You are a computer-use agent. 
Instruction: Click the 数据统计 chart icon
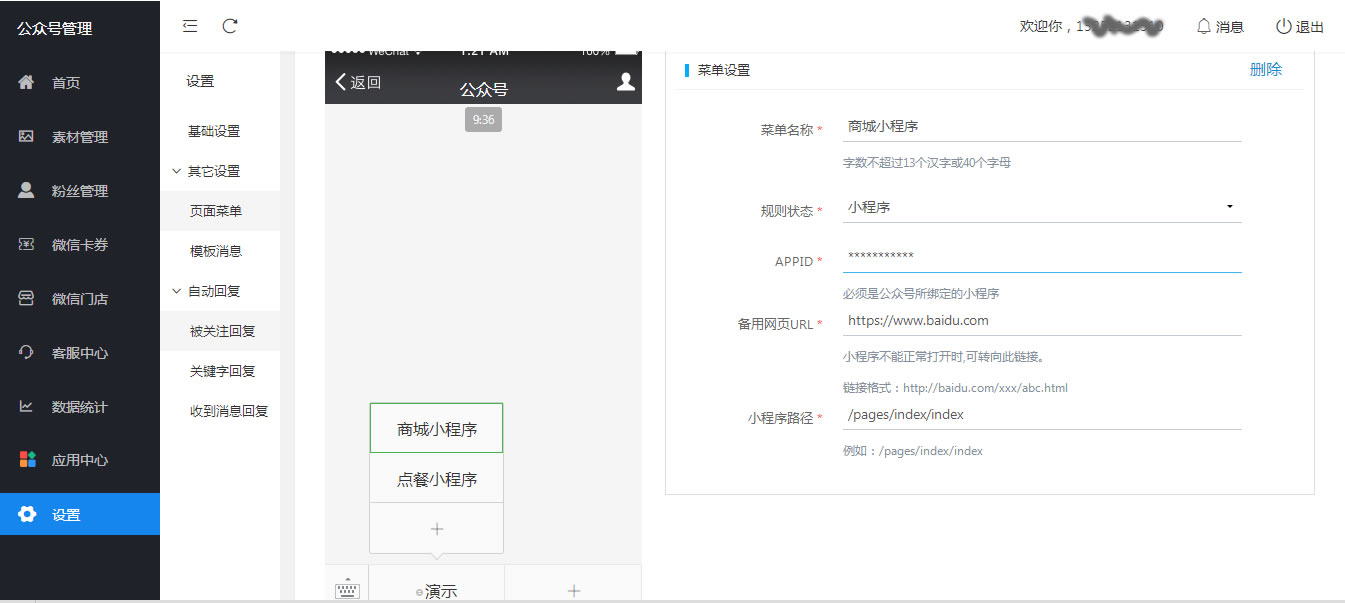[27, 407]
